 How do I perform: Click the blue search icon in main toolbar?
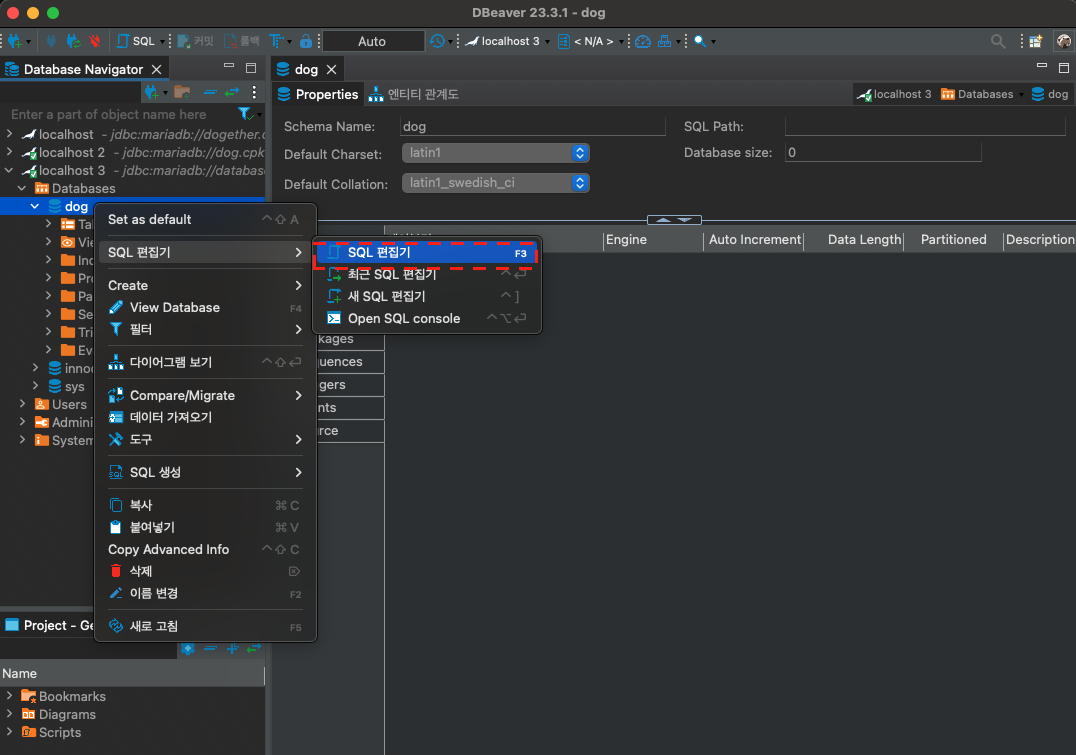(x=700, y=41)
